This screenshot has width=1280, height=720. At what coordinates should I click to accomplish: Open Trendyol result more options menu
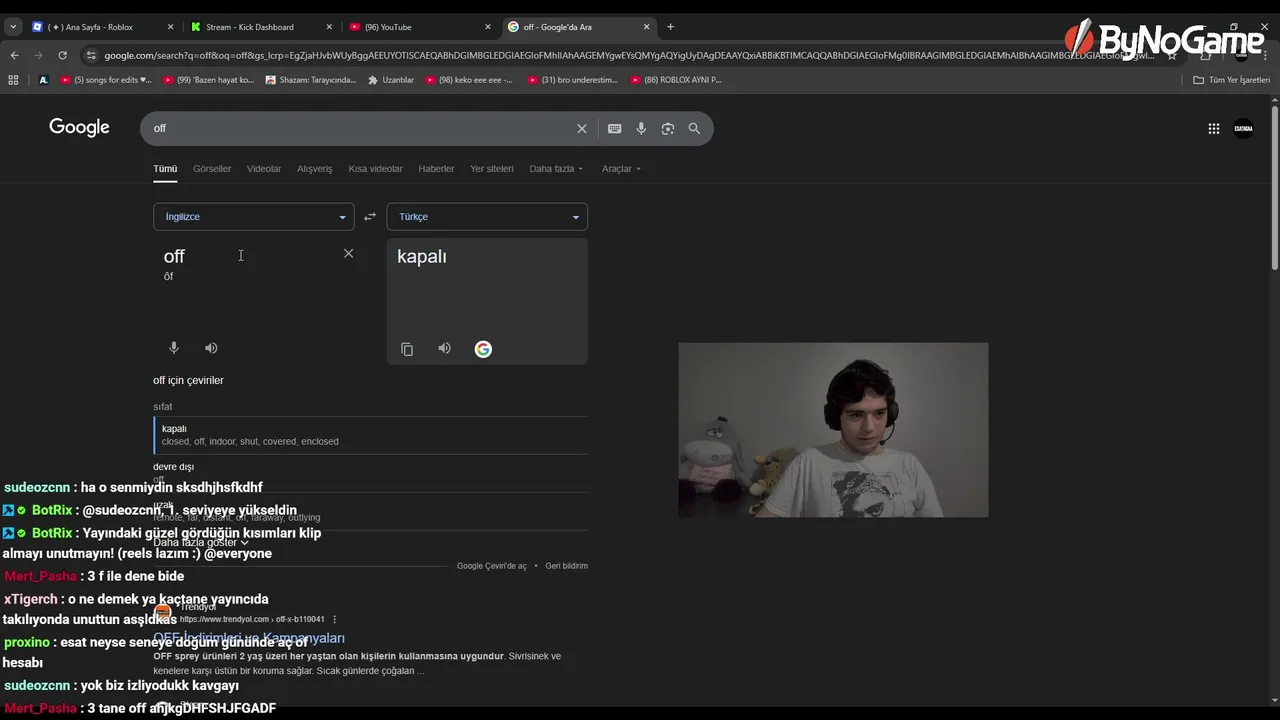click(x=334, y=619)
